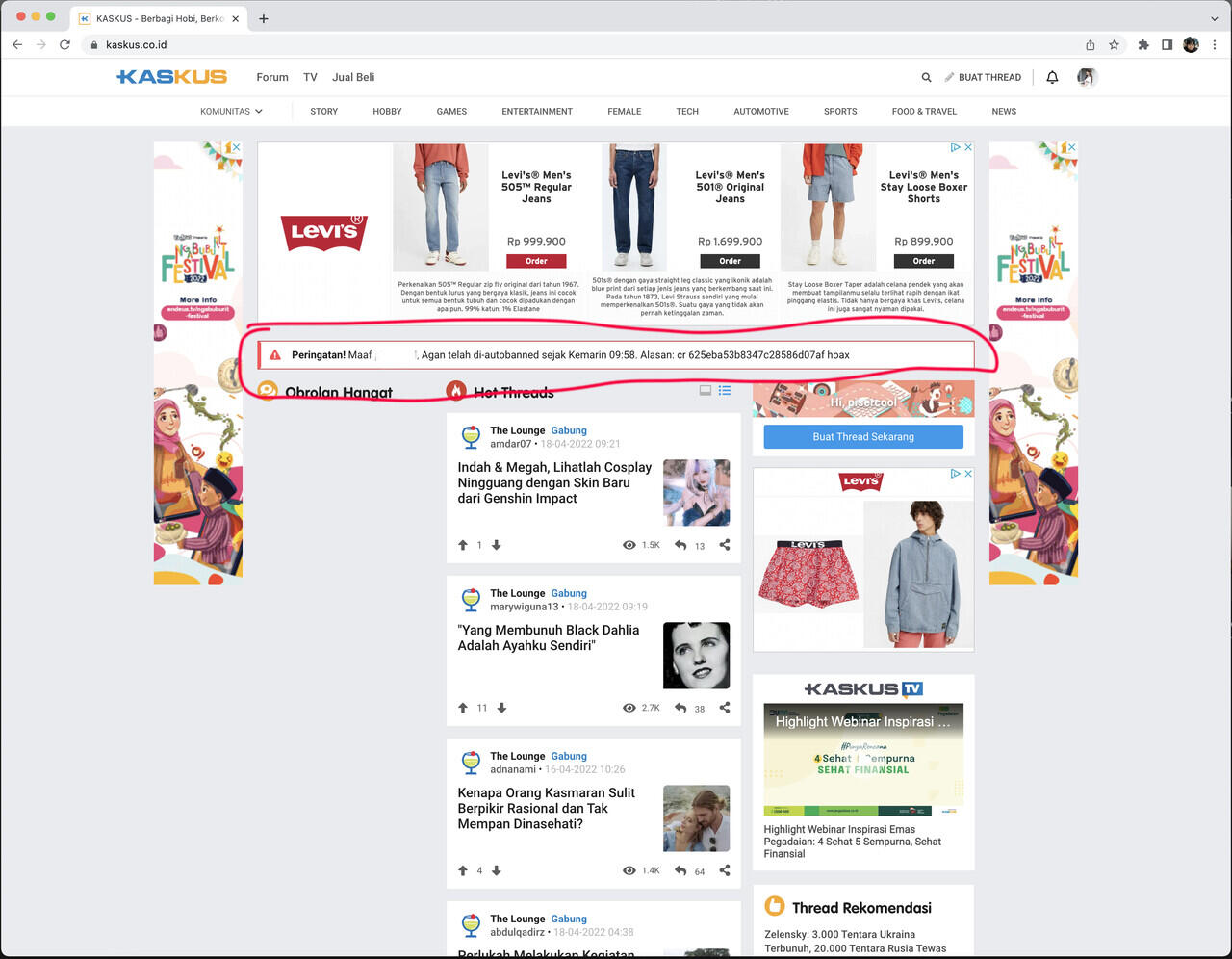Open the Jual Beli menu item
Image resolution: width=1232 pixels, height=959 pixels.
353,77
